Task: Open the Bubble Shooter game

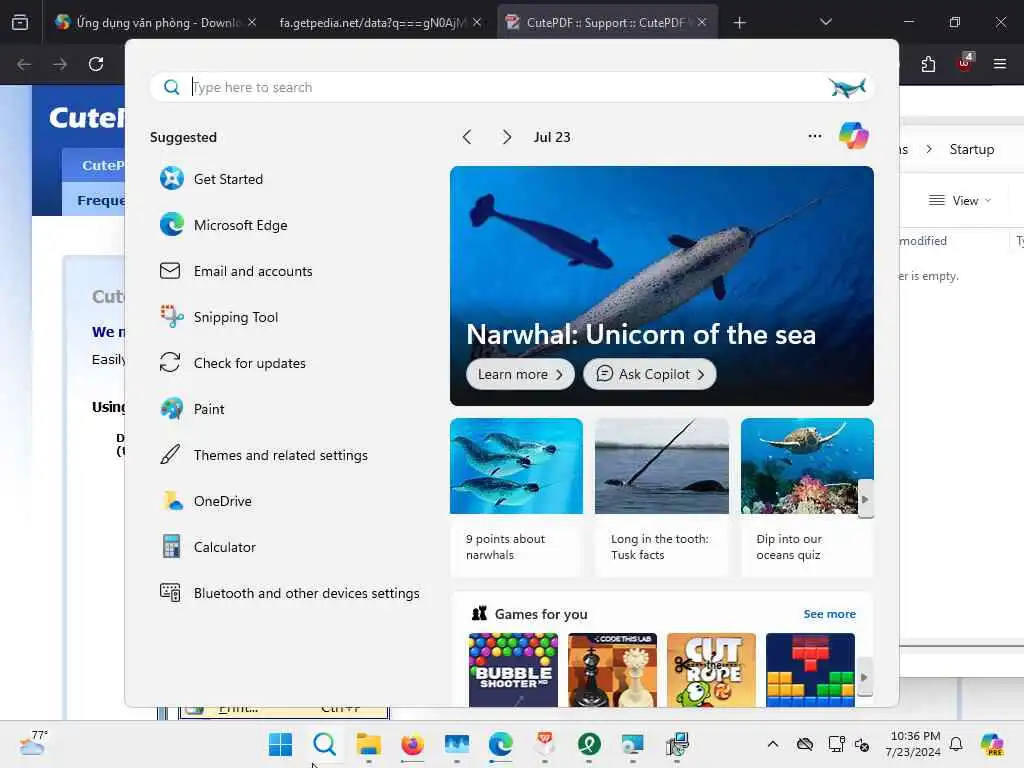Action: [513, 669]
